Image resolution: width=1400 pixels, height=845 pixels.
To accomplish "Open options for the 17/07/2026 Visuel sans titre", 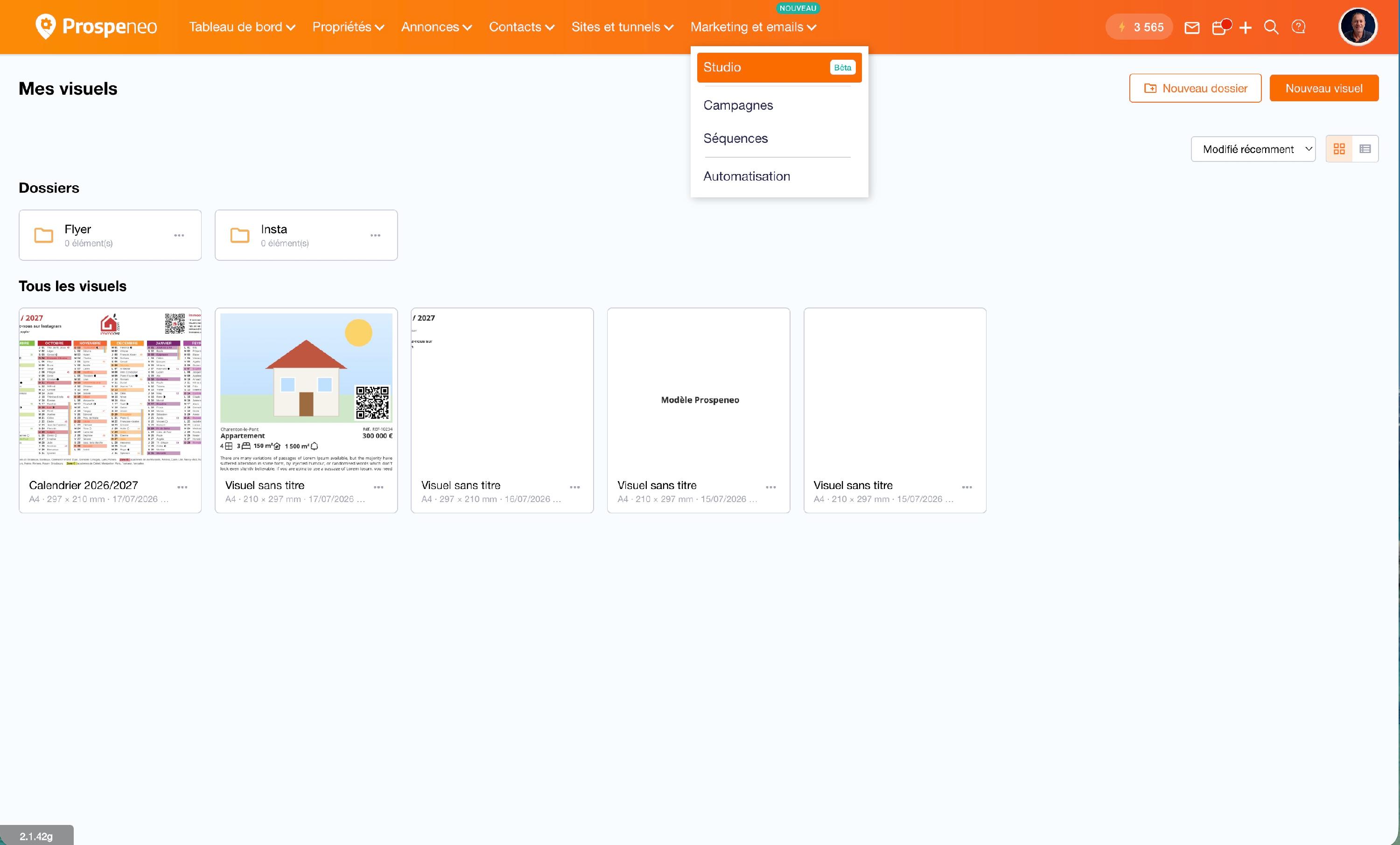I will tap(378, 488).
